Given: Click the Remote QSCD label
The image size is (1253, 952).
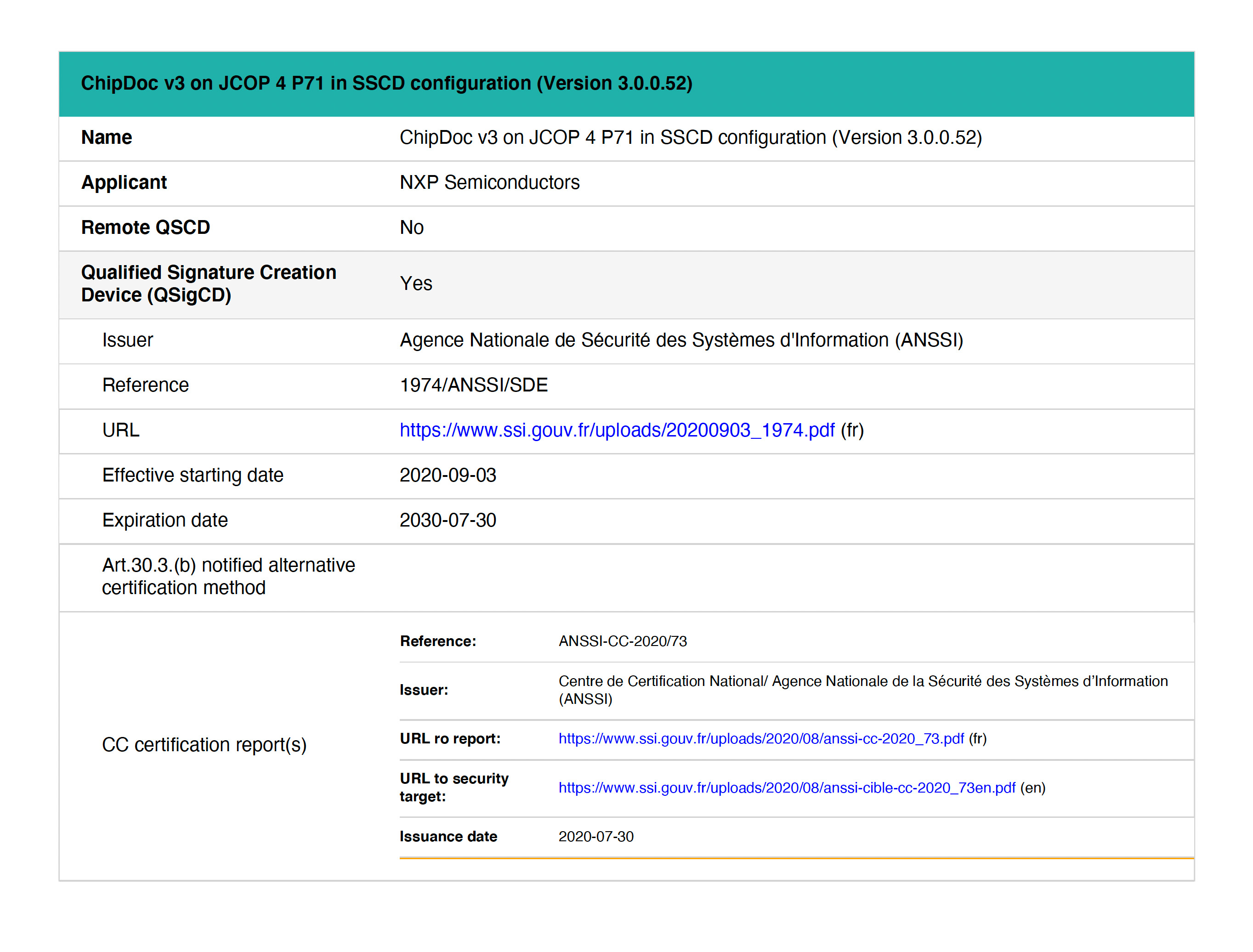Looking at the screenshot, I should point(145,227).
